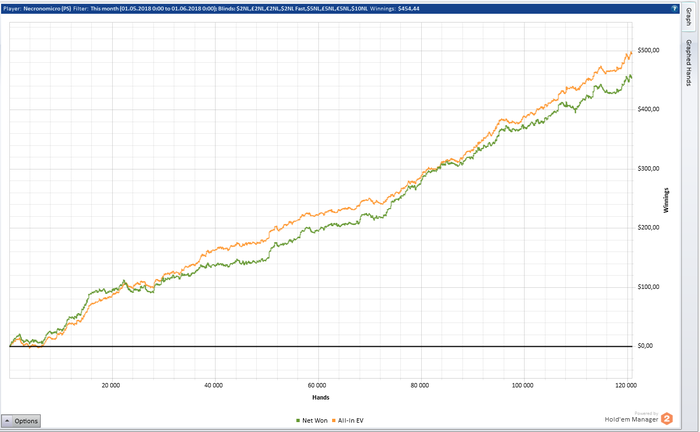Open the Graphed Hands side tab
The height and width of the screenshot is (432, 700).
[688, 62]
